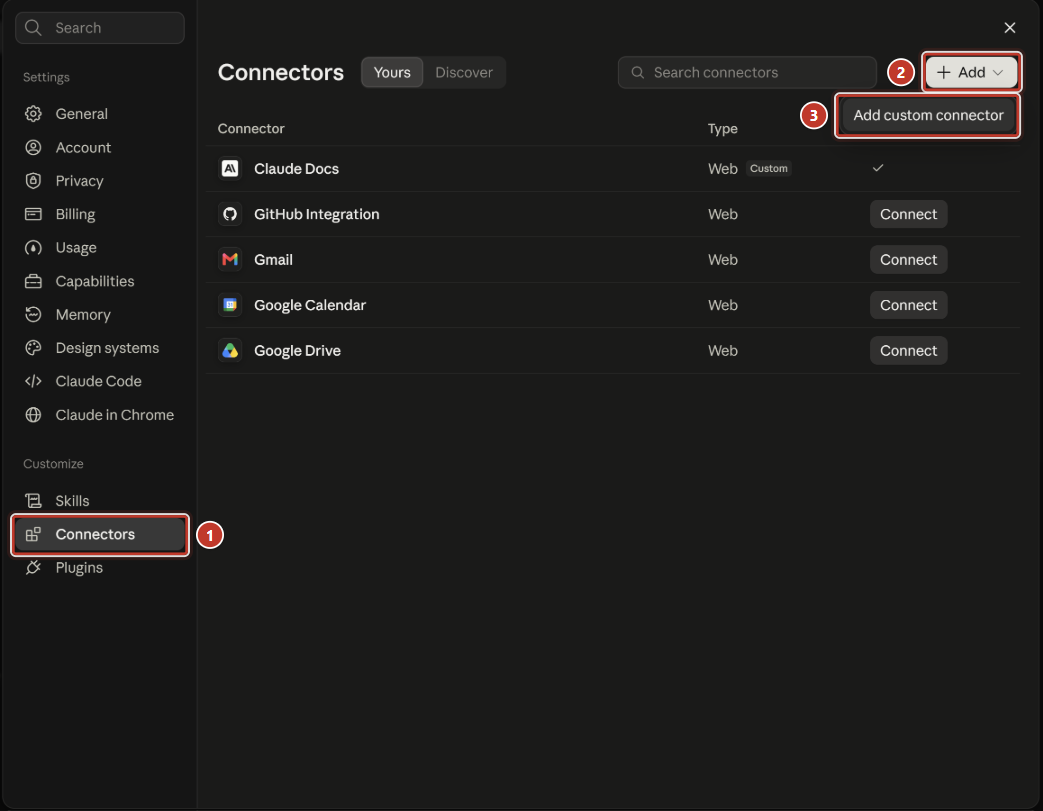Click the Claude Code brackets icon
Screen dimensions: 1043x811
point(33,381)
